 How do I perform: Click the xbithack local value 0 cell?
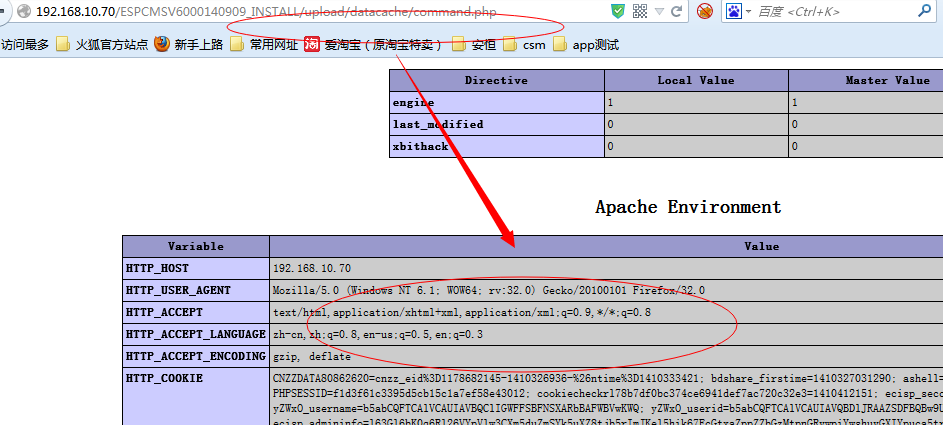(696, 147)
